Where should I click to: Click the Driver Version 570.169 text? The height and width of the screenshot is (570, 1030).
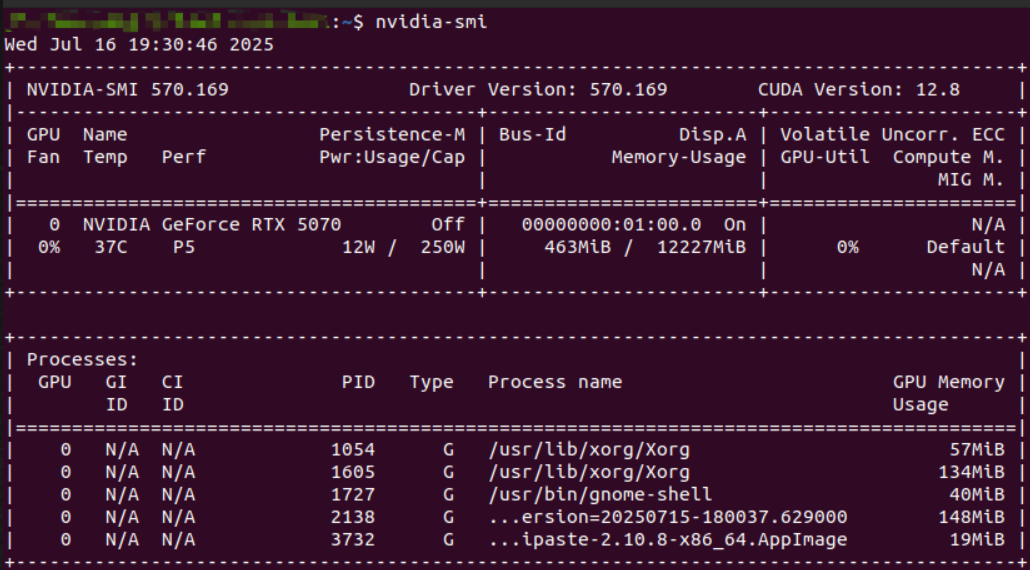(537, 89)
